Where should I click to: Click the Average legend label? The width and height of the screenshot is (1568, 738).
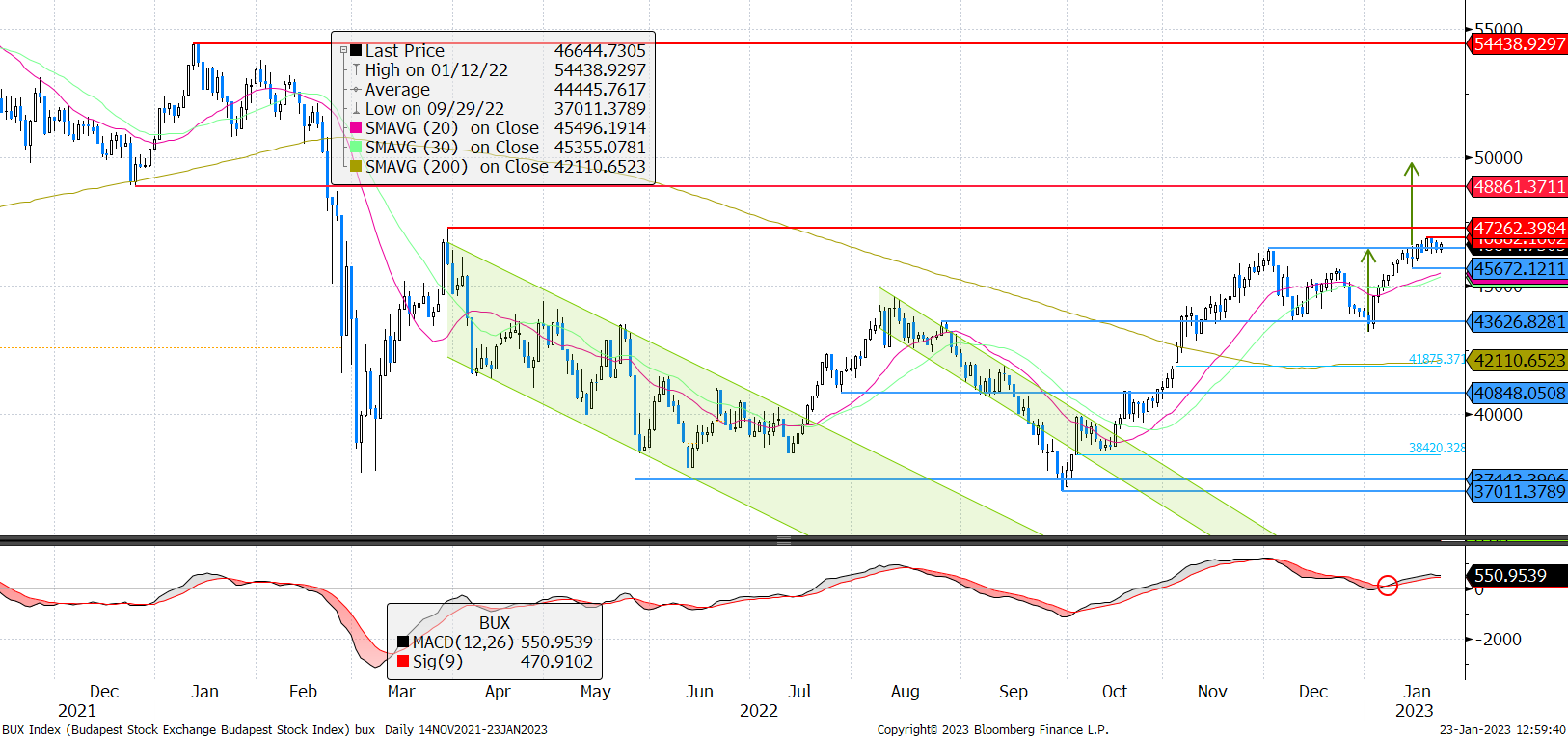397,89
